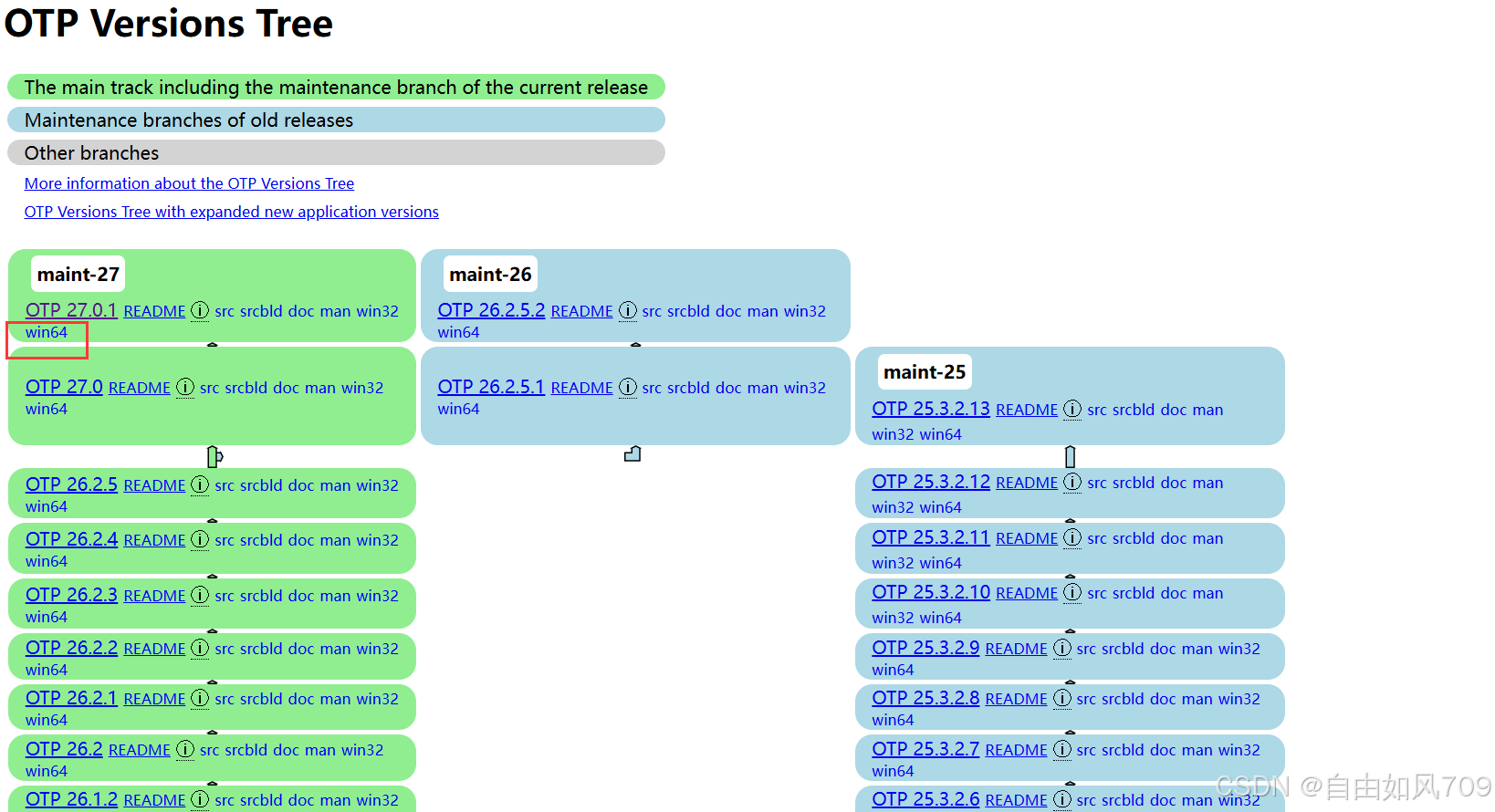1495x812 pixels.
Task: Click info icon for OTP 25.3.2.8
Action: pos(1062,699)
